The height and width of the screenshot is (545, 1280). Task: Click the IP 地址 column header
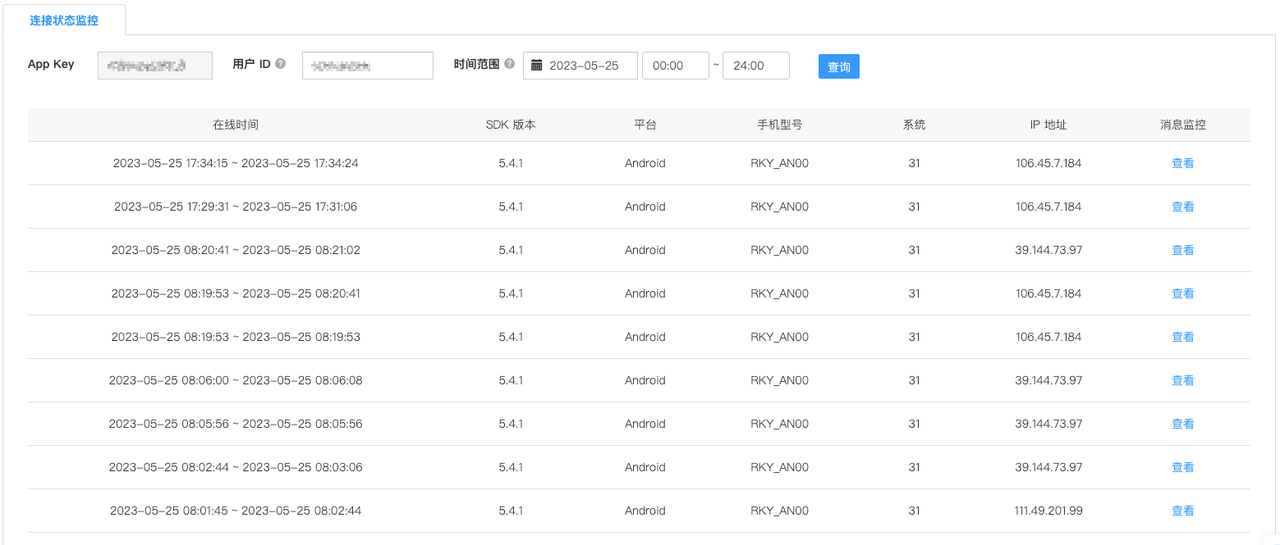pos(1048,125)
